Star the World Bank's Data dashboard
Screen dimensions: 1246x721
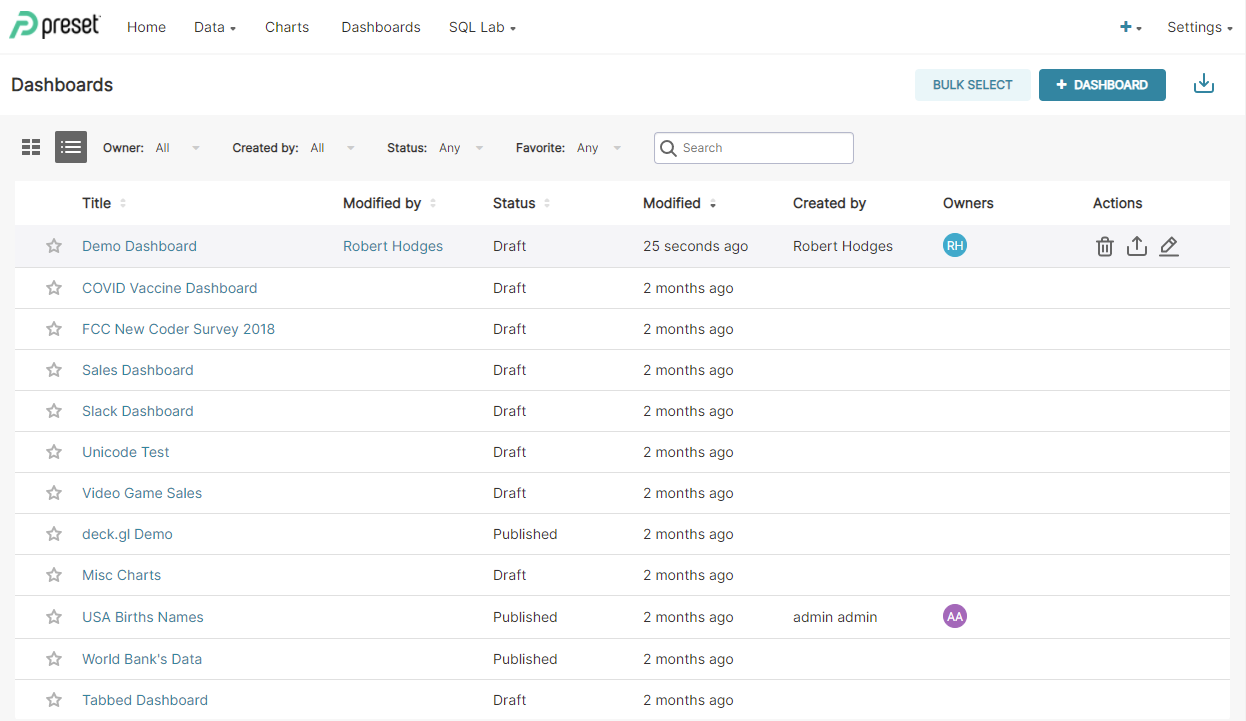pos(53,658)
